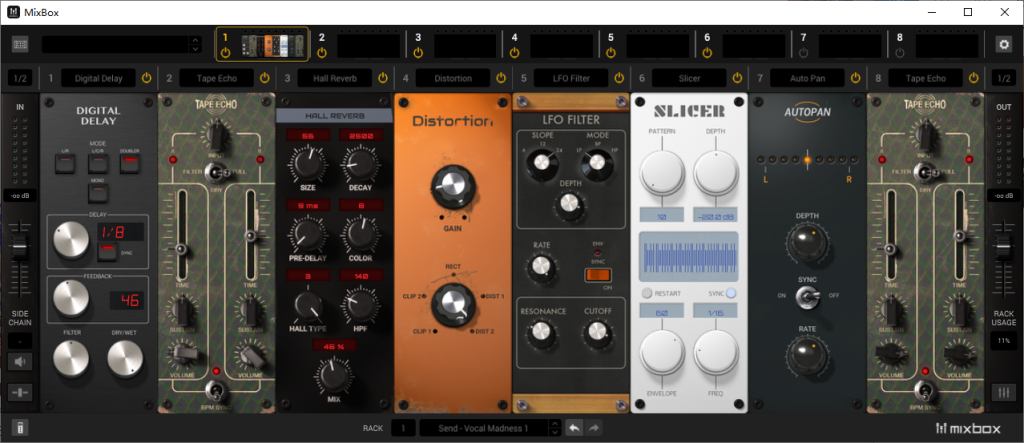Image resolution: width=1024 pixels, height=443 pixels.
Task: Open the preset browser icon at top left
Action: [x=20, y=44]
